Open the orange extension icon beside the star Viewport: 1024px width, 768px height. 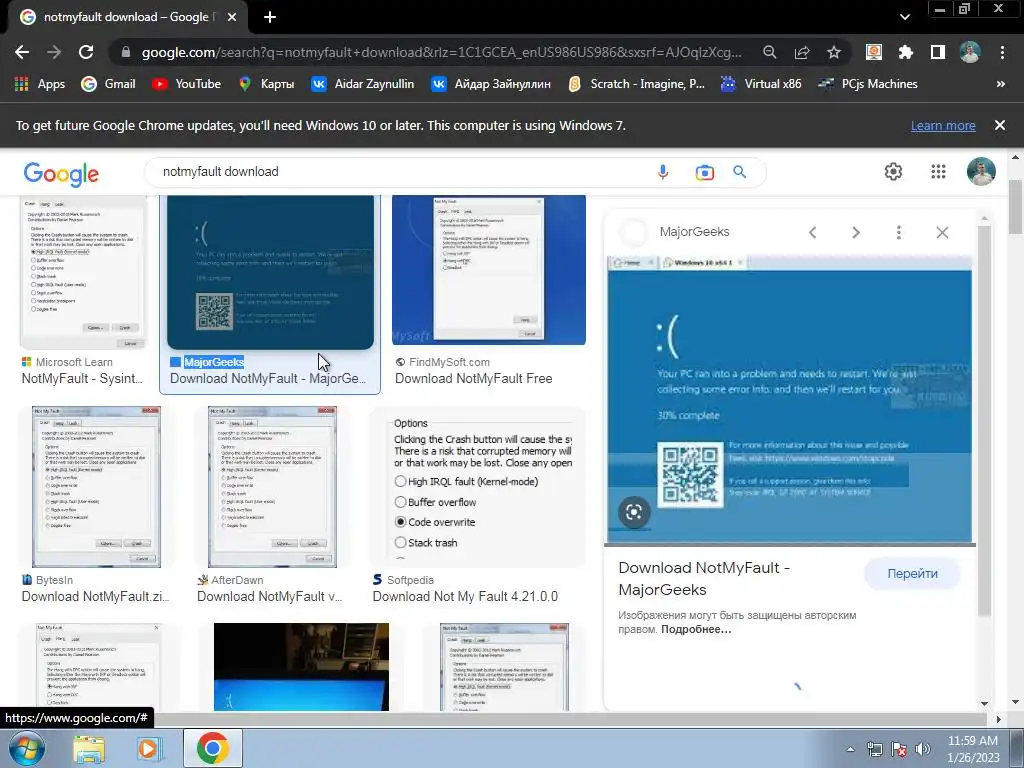click(874, 52)
